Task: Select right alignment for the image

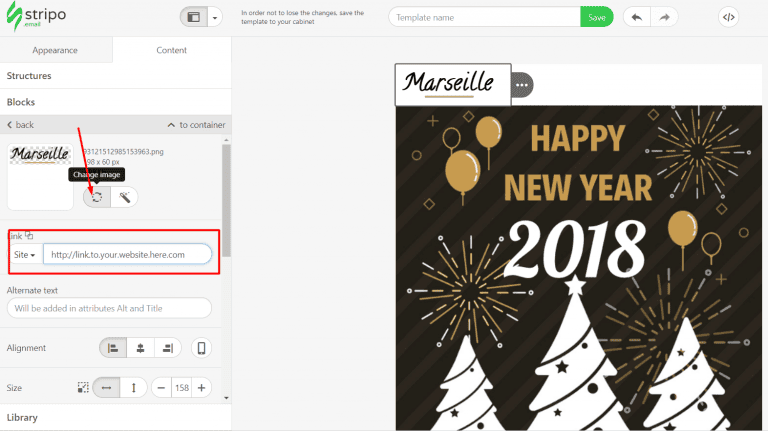Action: [x=168, y=348]
